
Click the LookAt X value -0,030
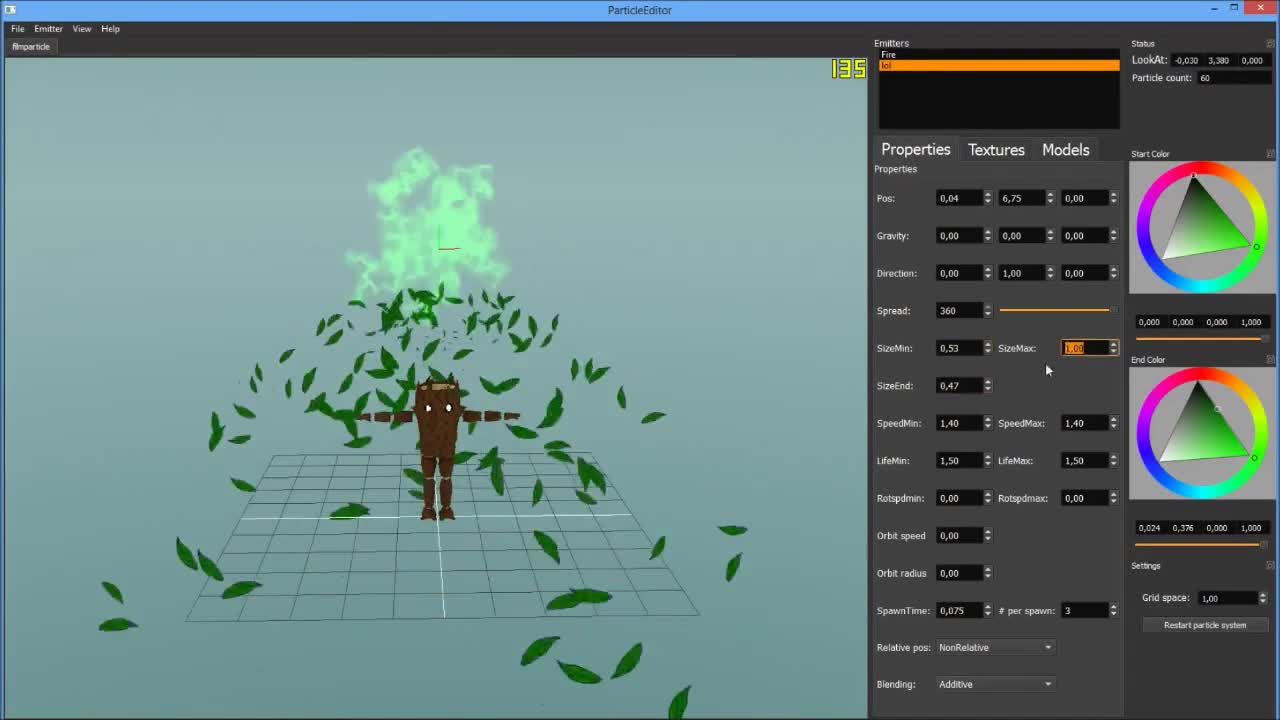pos(1186,60)
